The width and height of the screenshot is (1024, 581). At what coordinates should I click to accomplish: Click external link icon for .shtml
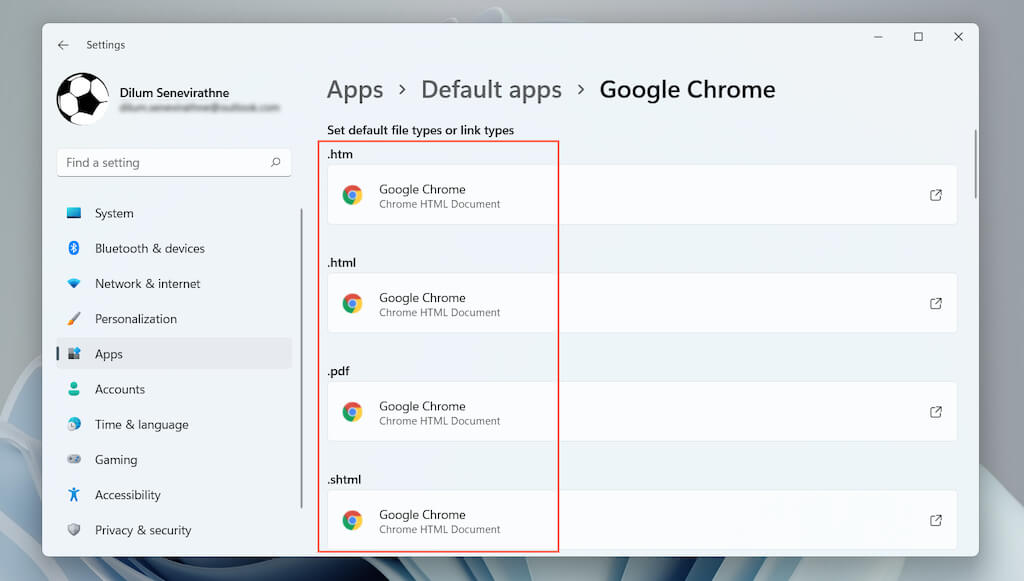click(x=936, y=520)
